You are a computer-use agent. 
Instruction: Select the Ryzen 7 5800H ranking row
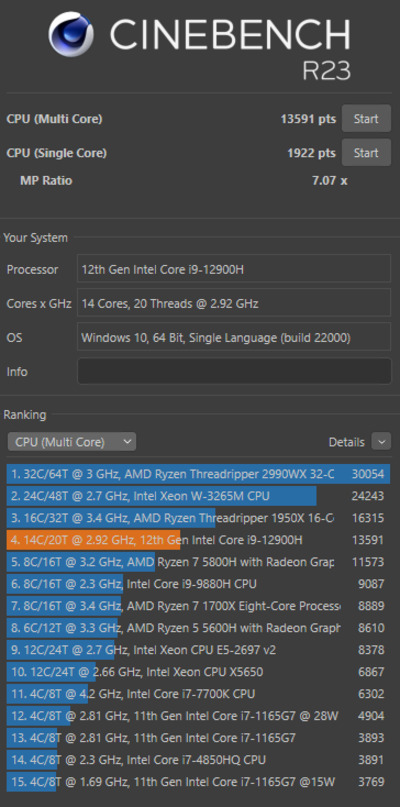pyautogui.click(x=198, y=562)
